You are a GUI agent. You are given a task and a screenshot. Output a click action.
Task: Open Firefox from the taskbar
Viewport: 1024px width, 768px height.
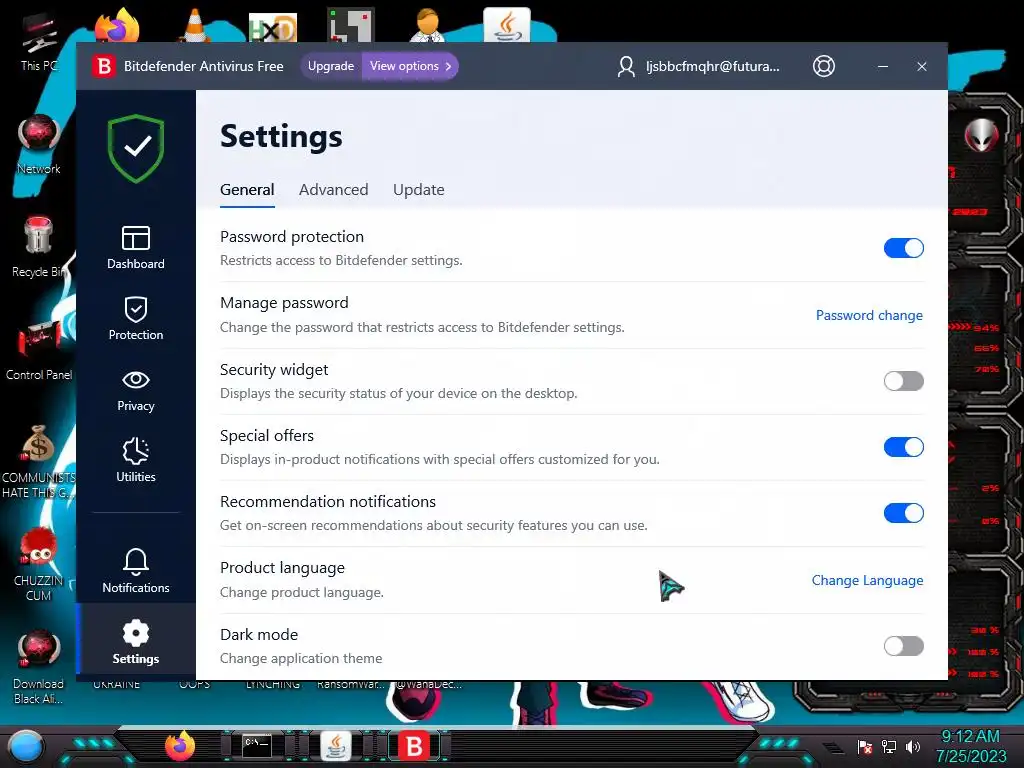(x=180, y=745)
